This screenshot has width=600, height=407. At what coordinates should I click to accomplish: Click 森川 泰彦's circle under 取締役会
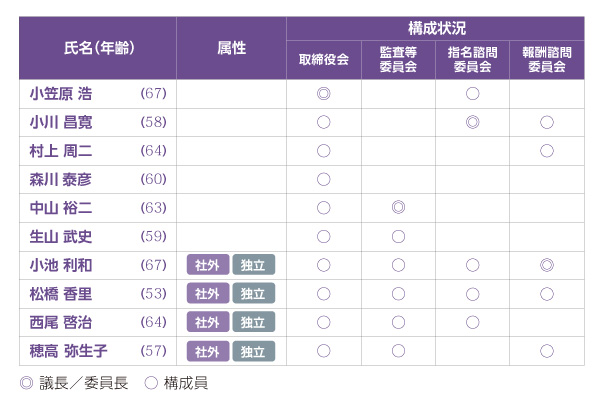click(x=323, y=180)
